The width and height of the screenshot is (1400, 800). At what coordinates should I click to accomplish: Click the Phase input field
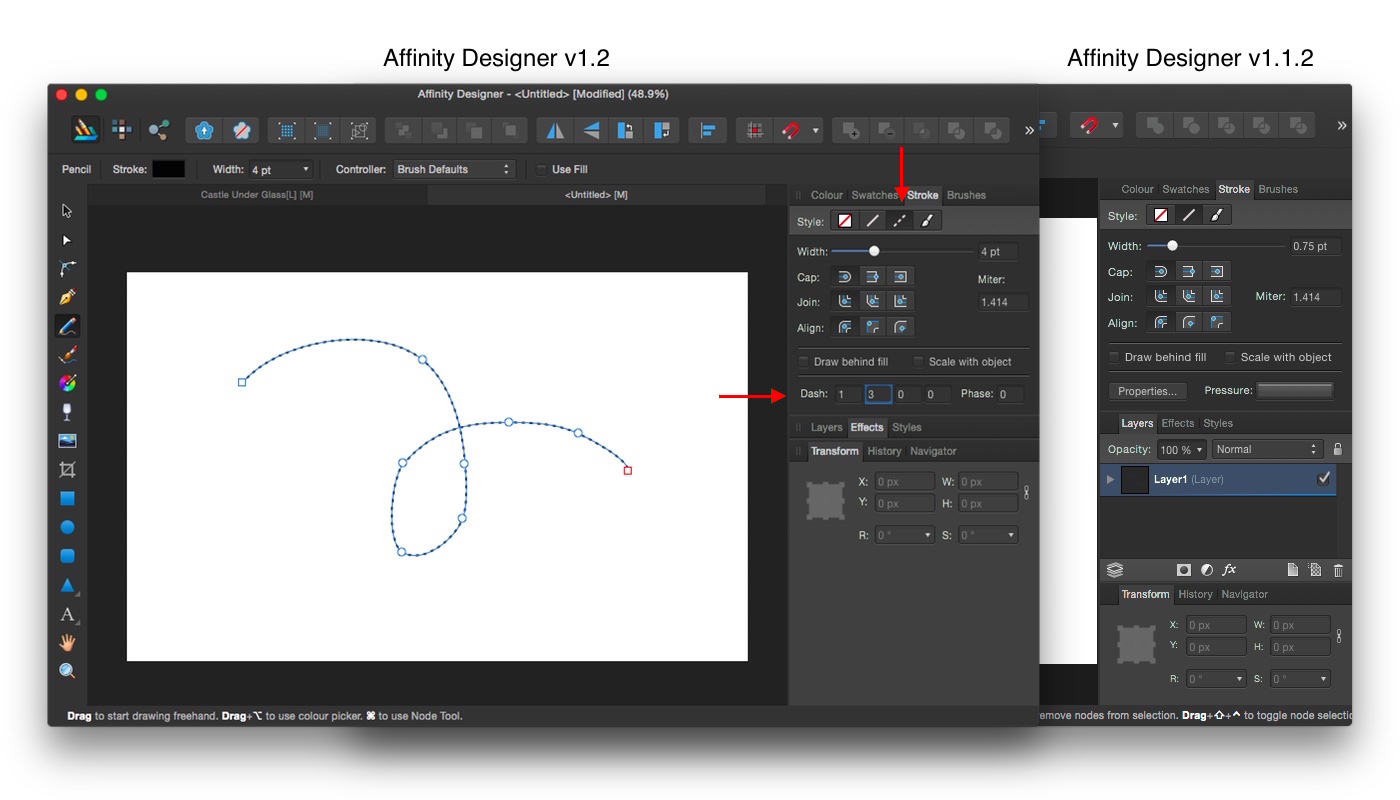coord(1010,394)
